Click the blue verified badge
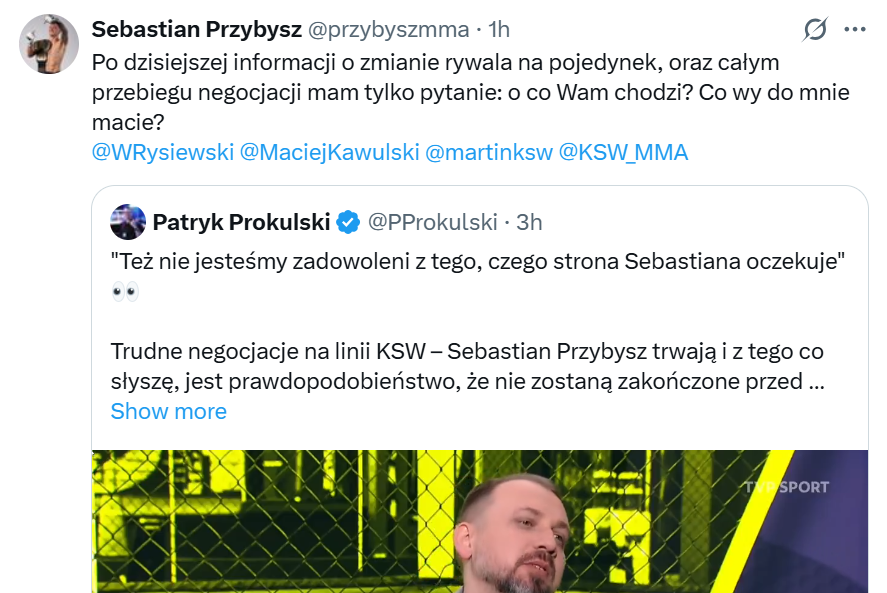Screen dimensions: 887x593 point(348,222)
